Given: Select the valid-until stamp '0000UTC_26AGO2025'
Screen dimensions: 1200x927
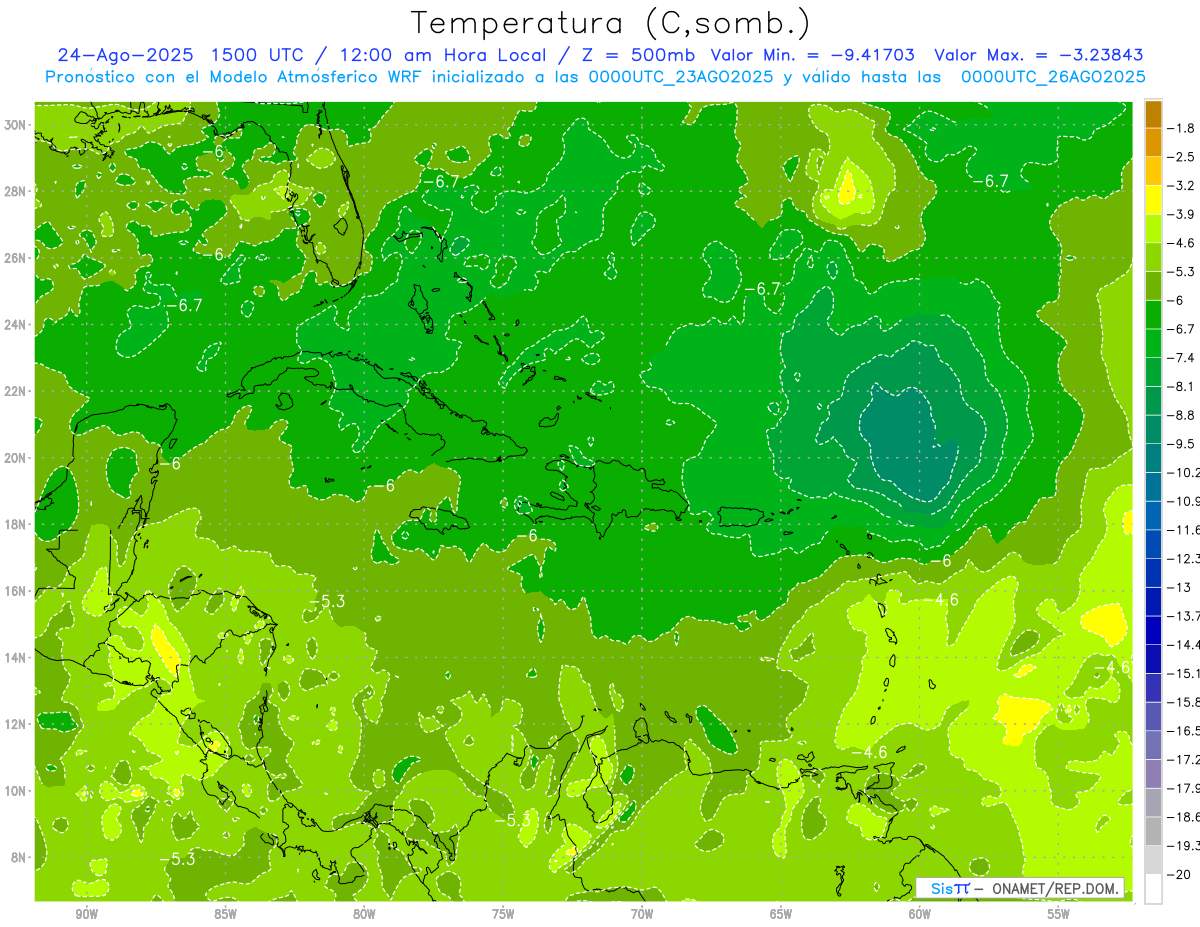Looking at the screenshot, I should pyautogui.click(x=1053, y=77).
